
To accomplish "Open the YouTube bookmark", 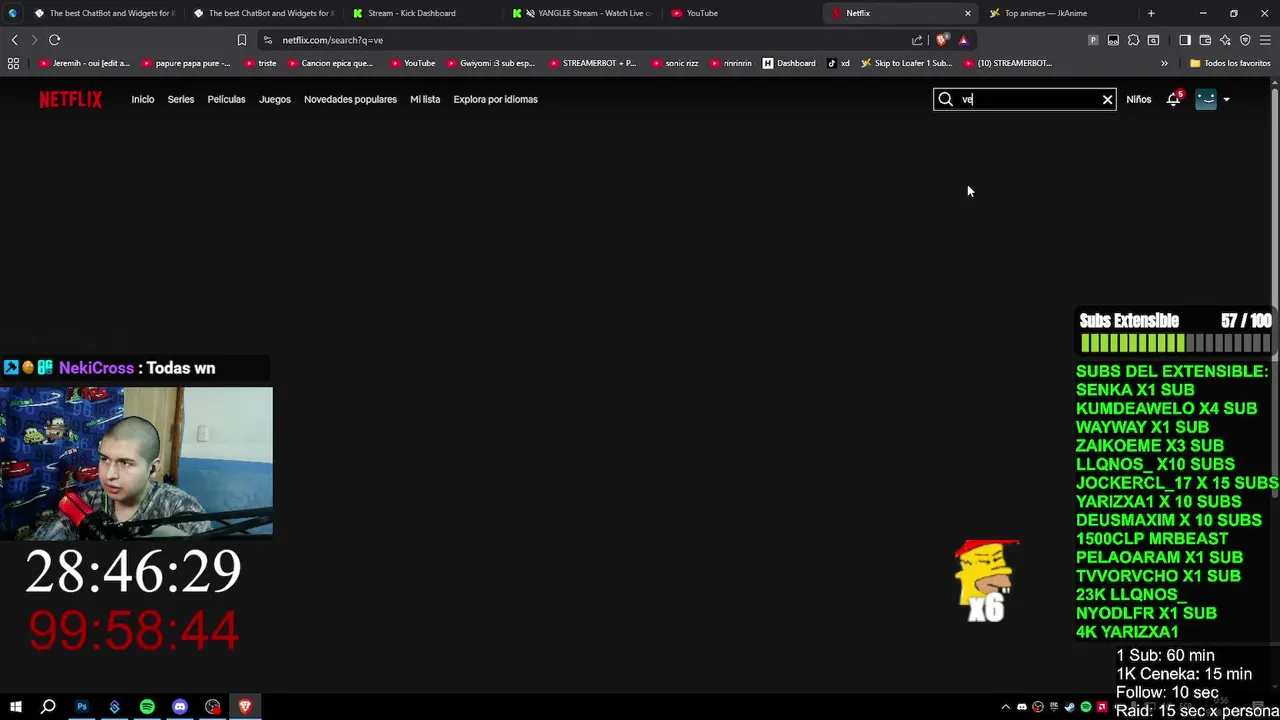I will (413, 63).
